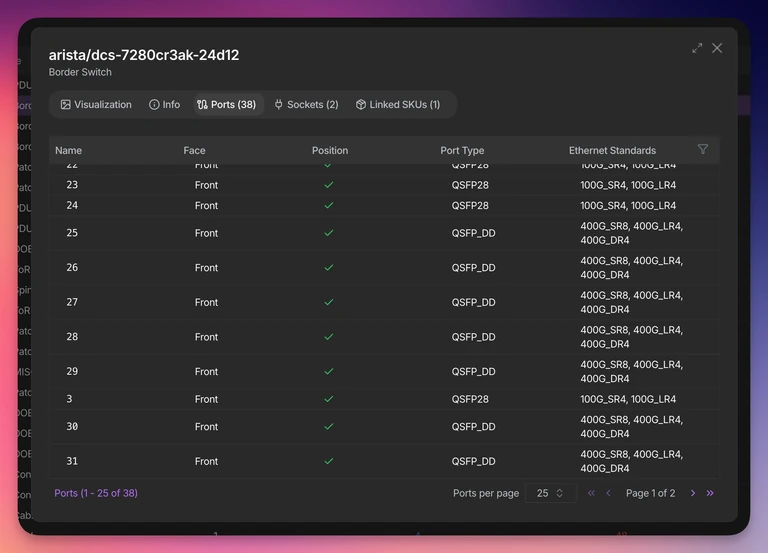Screen dimensions: 768x553
Task: Click QSFP_DD port type in row 25
Action: pyautogui.click(x=473, y=233)
